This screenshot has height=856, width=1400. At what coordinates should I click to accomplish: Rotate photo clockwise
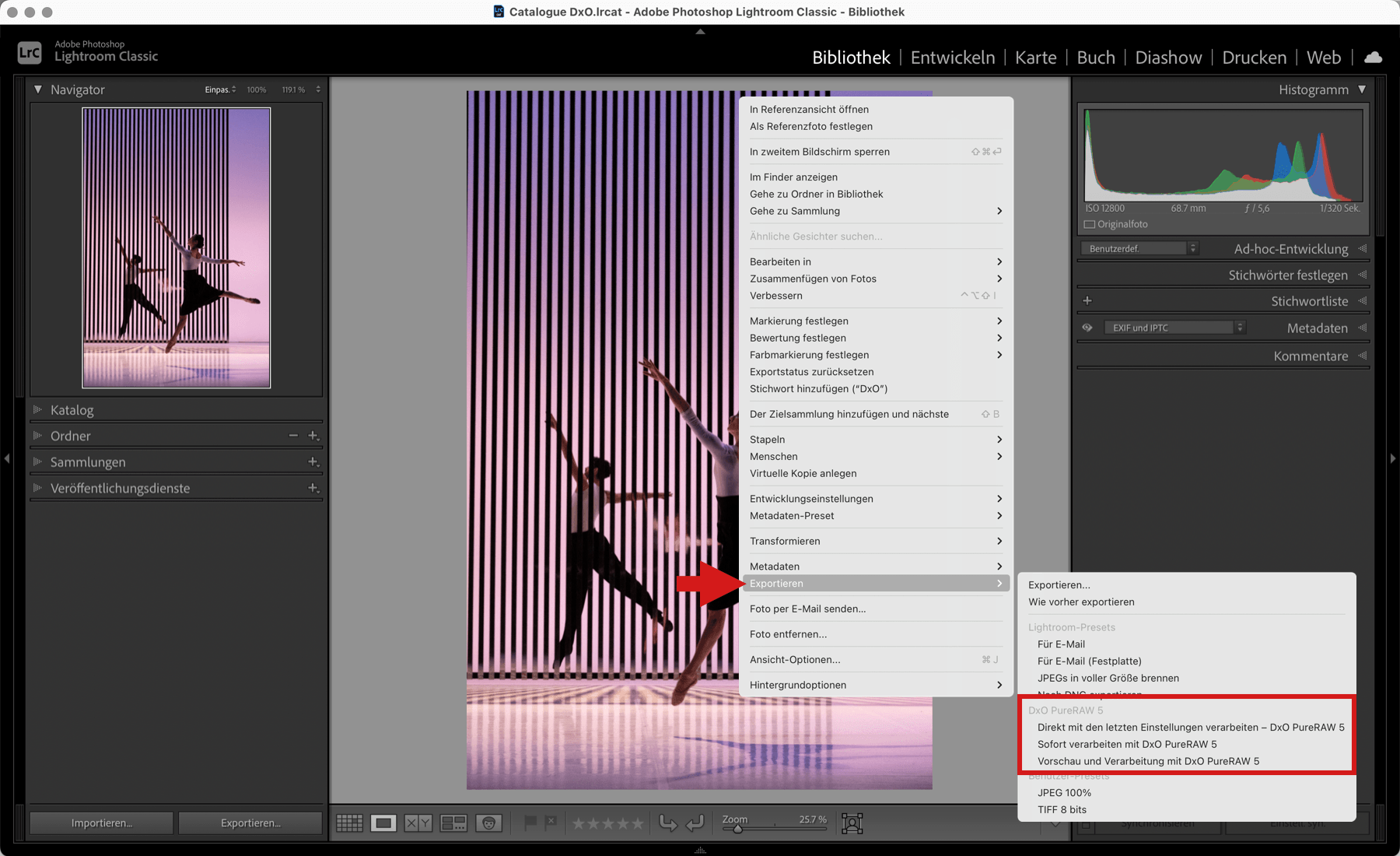click(x=695, y=823)
